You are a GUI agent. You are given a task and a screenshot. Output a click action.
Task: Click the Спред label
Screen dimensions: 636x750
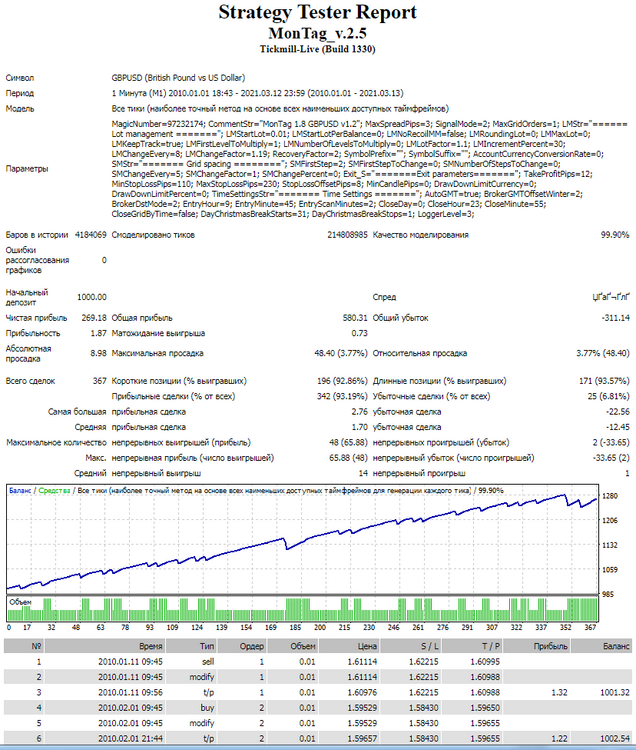(384, 297)
